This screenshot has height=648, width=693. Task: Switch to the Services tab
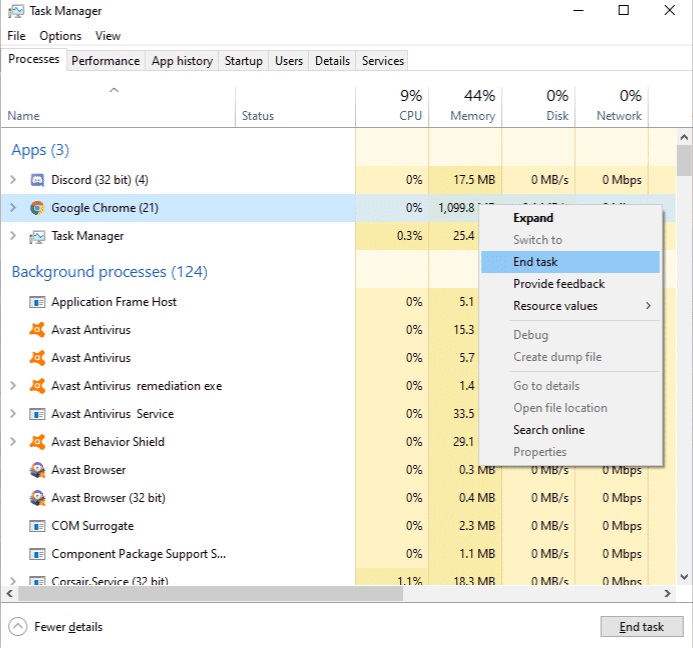383,61
